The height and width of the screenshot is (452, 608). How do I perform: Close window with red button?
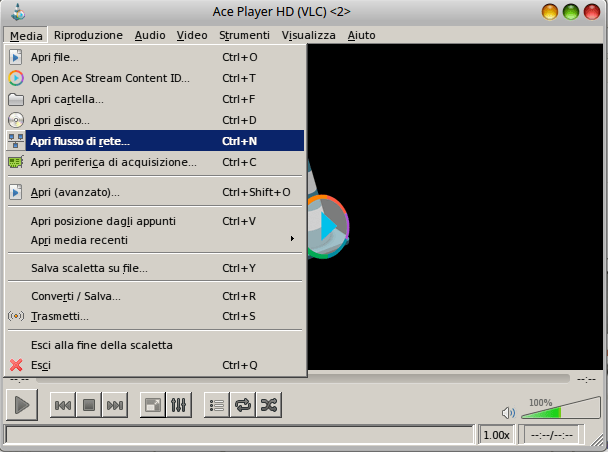[x=592, y=12]
